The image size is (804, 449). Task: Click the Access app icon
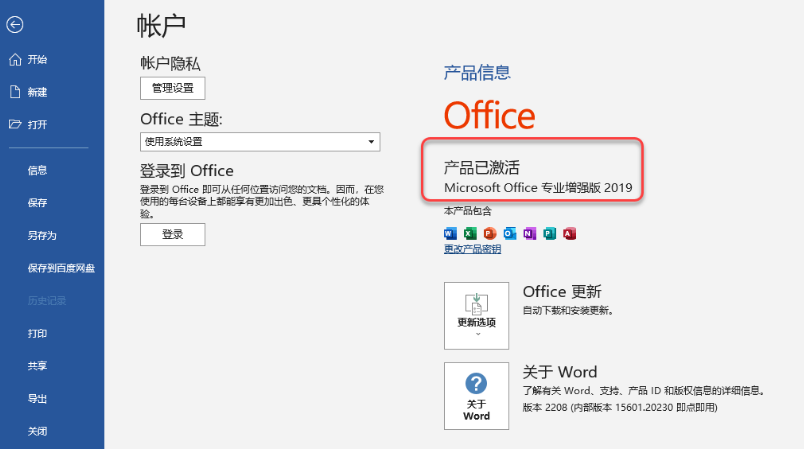pos(569,234)
